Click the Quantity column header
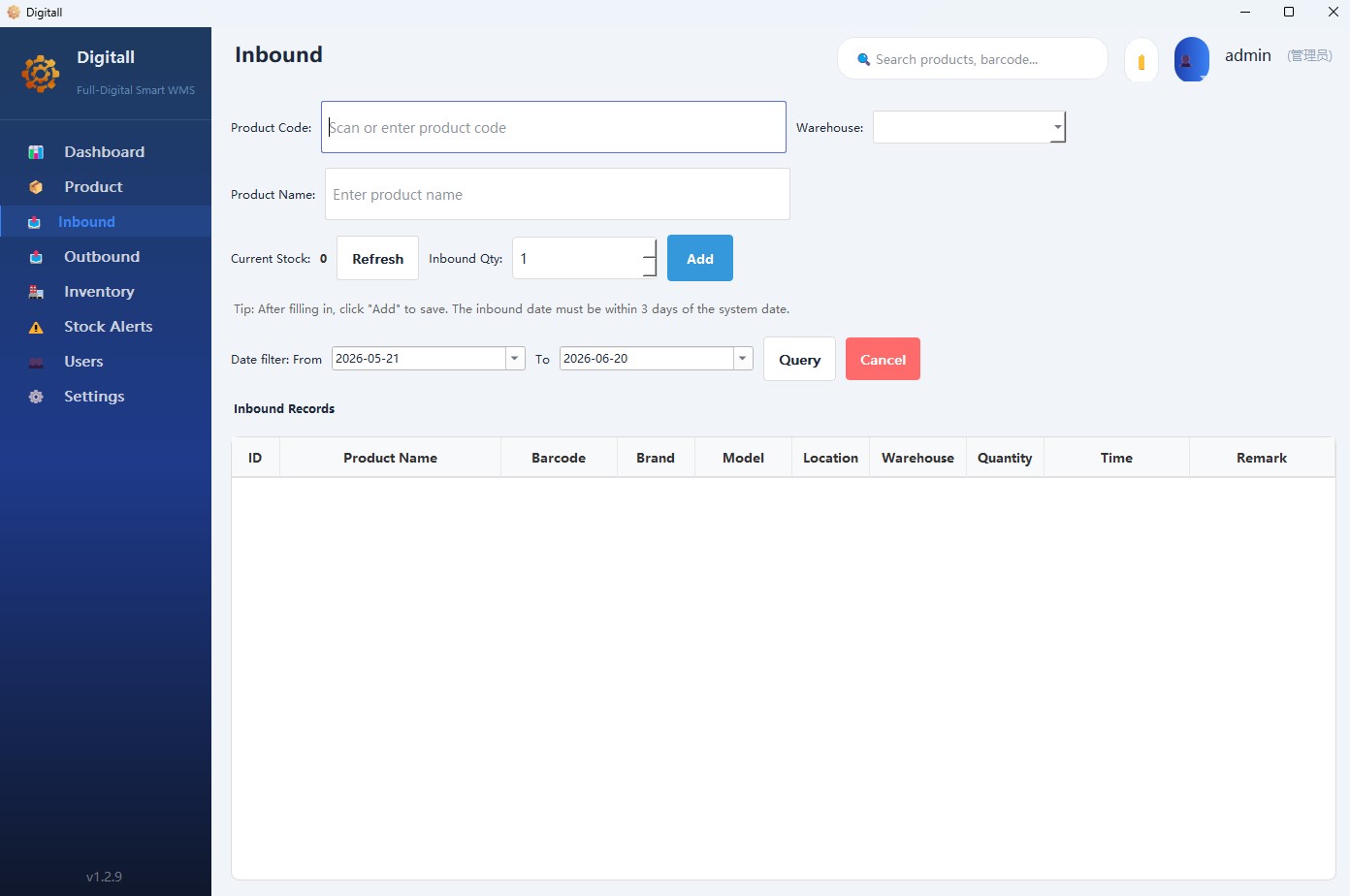Viewport: 1350px width, 896px height. (x=1005, y=458)
